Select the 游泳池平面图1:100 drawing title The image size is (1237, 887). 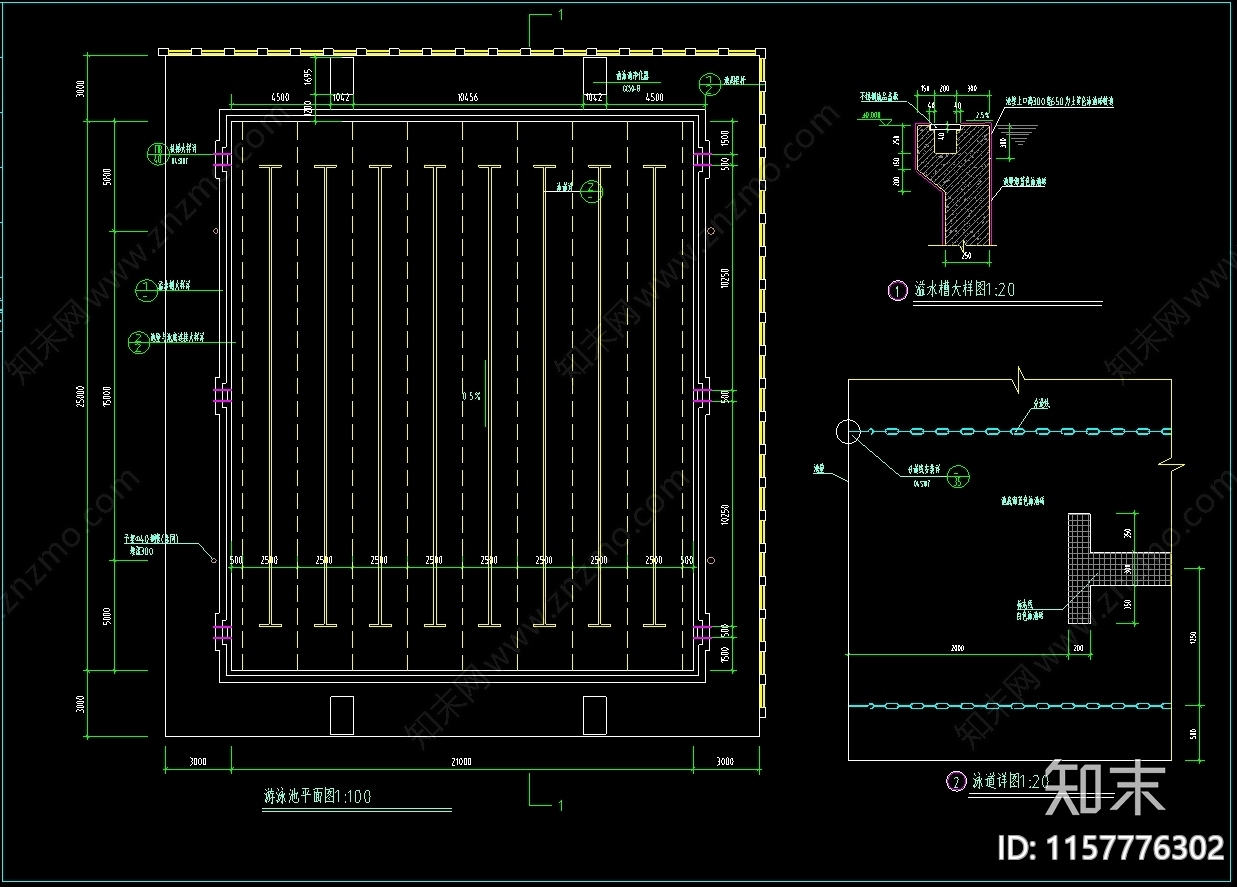(317, 798)
